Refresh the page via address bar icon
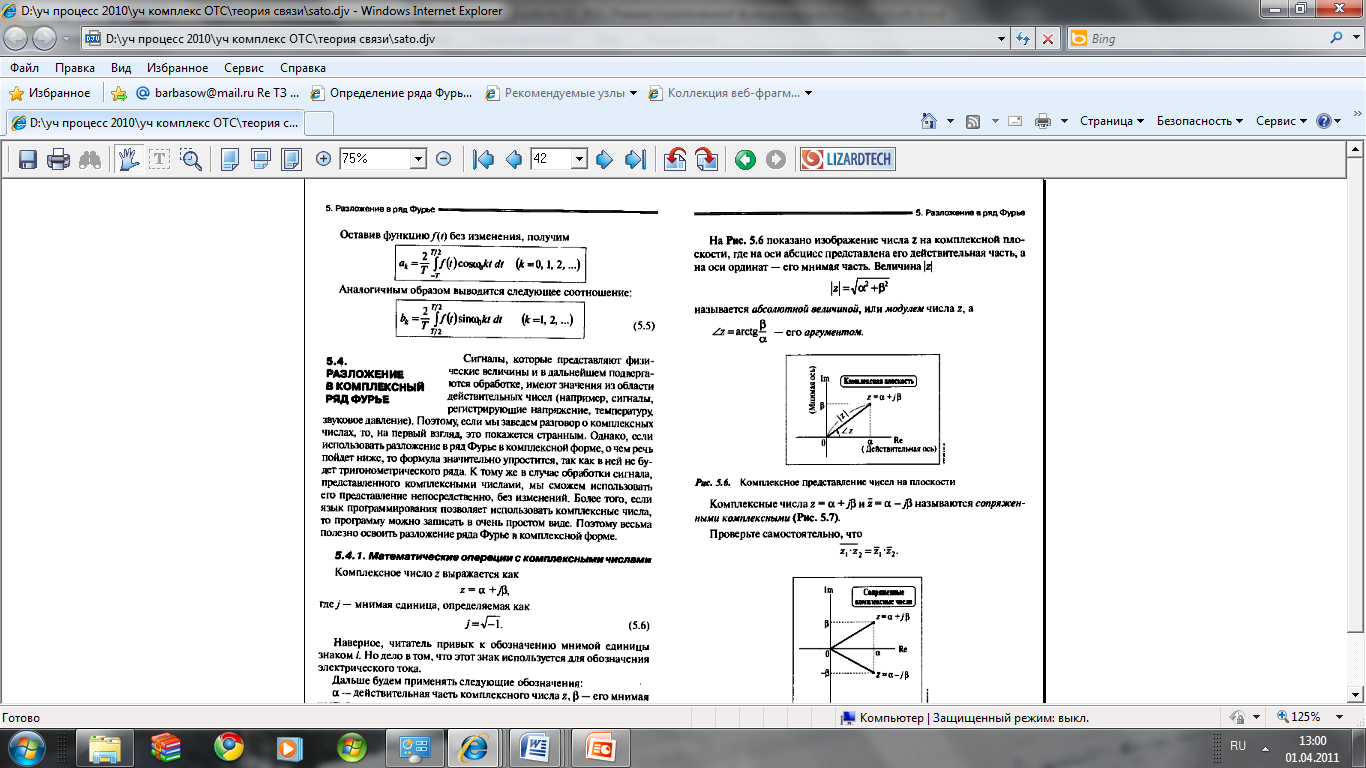 tap(1024, 39)
